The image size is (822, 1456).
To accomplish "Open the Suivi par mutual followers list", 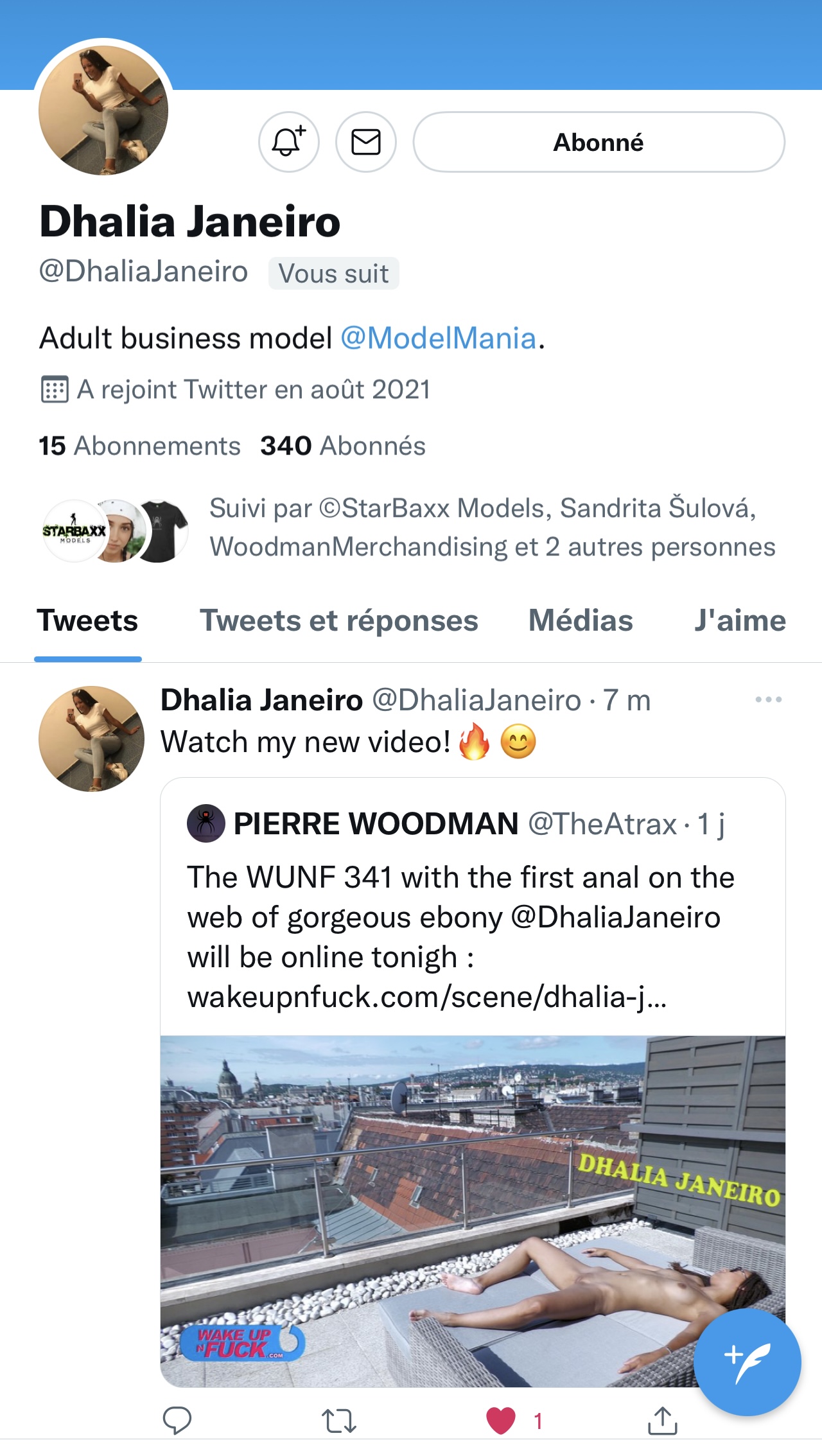I will 492,527.
